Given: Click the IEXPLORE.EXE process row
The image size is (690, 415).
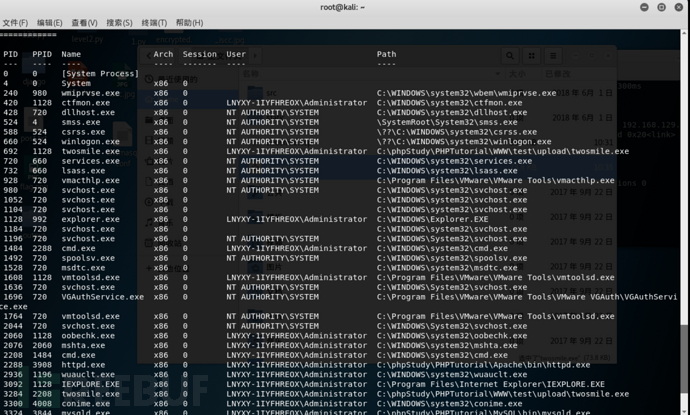Looking at the screenshot, I should [304, 384].
